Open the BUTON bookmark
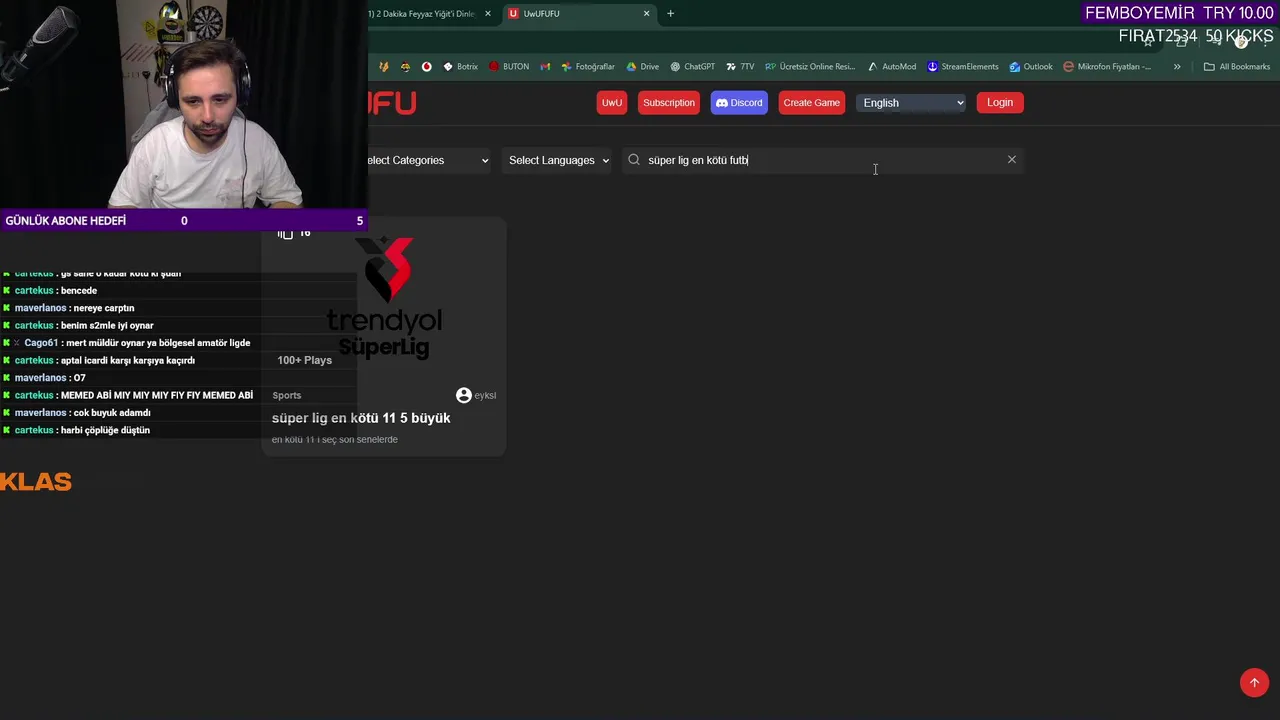1280x720 pixels. [x=509, y=67]
